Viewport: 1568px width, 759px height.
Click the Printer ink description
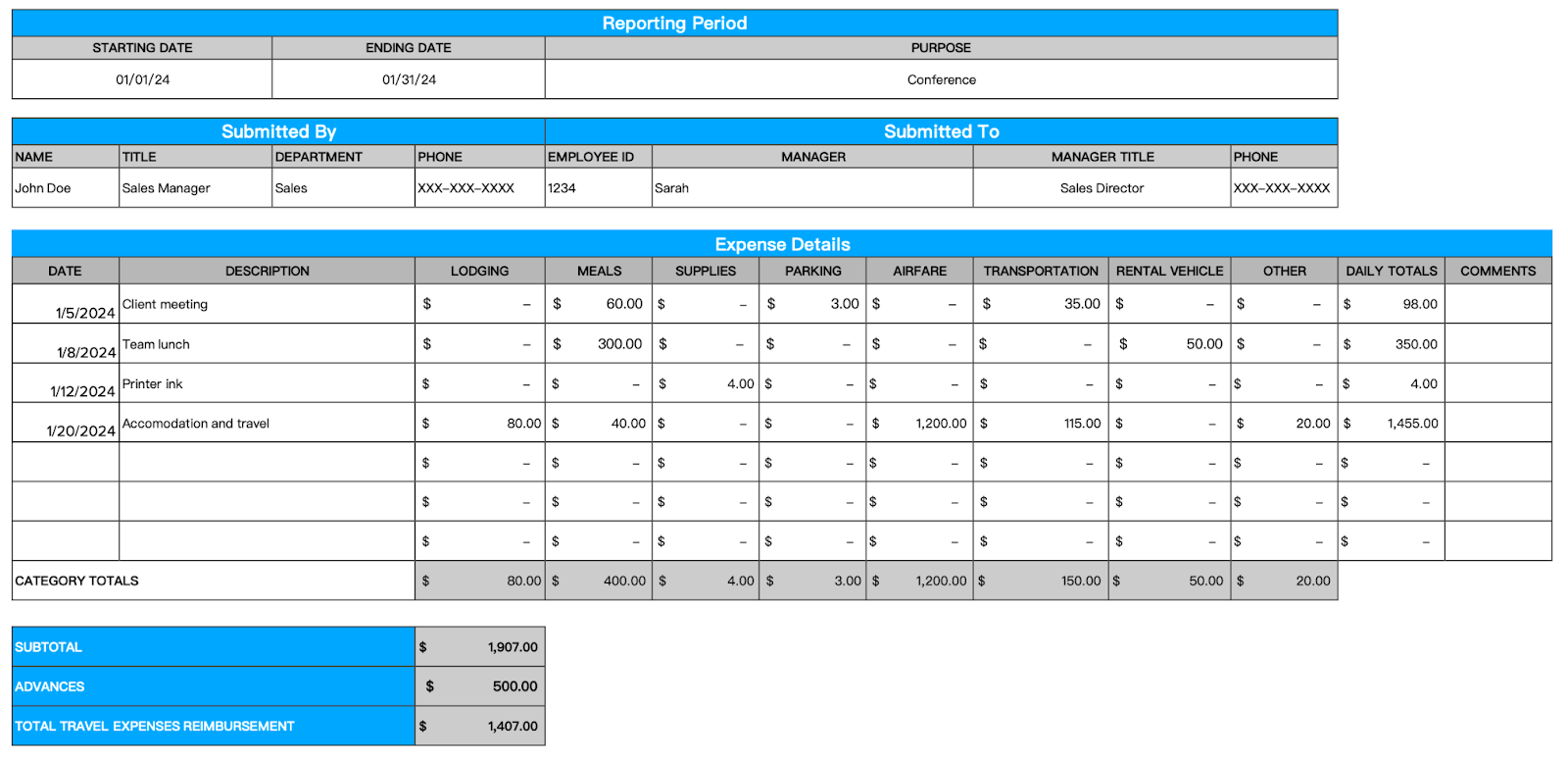pos(267,383)
